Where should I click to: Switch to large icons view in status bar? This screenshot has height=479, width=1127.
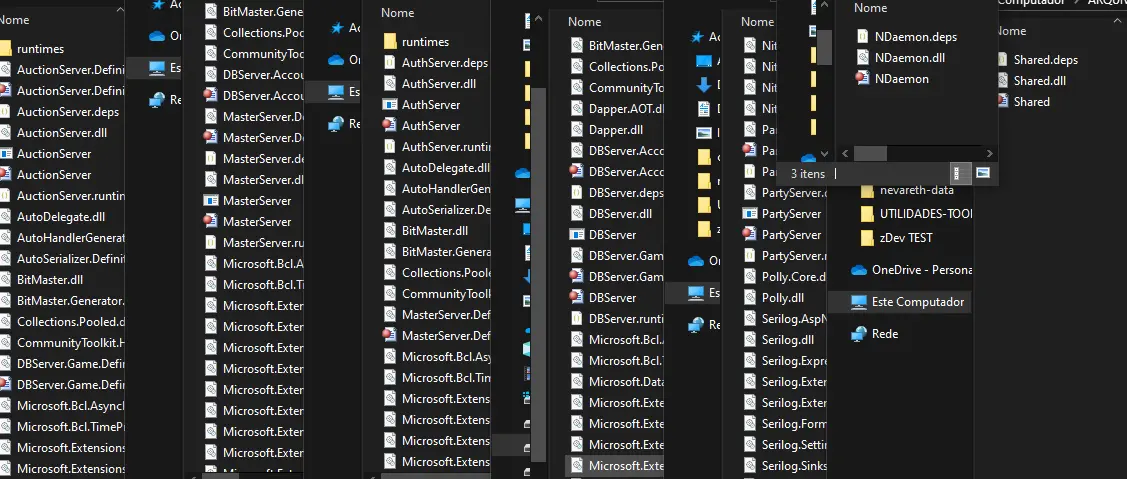click(984, 173)
